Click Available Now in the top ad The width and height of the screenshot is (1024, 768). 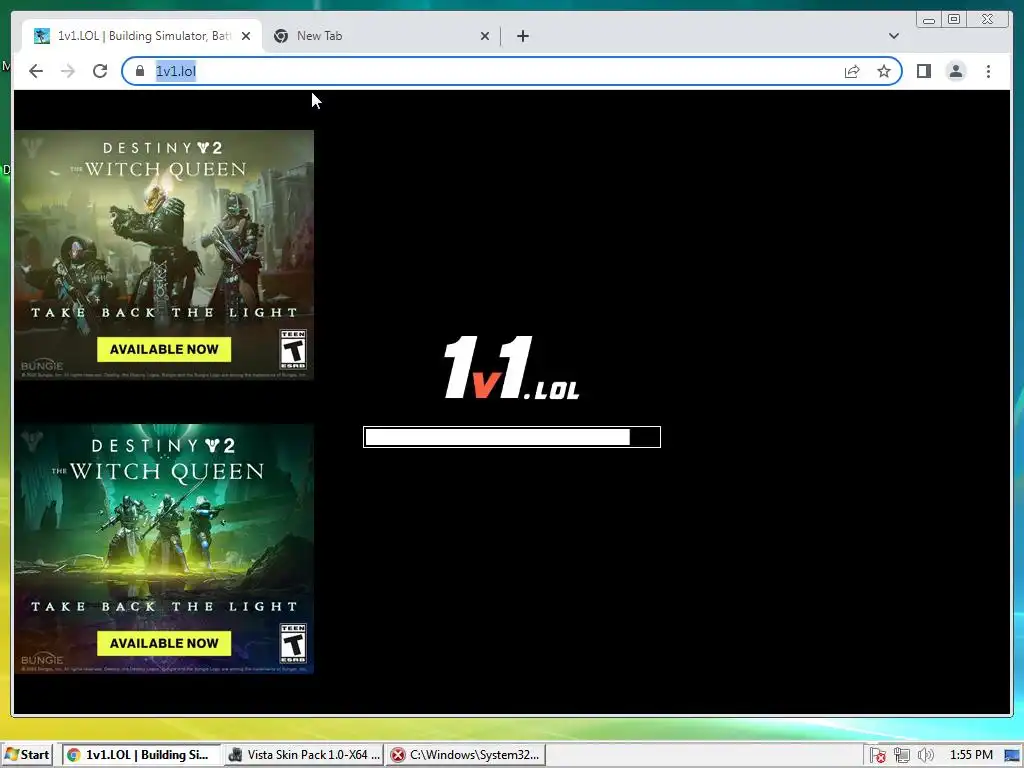pos(164,349)
